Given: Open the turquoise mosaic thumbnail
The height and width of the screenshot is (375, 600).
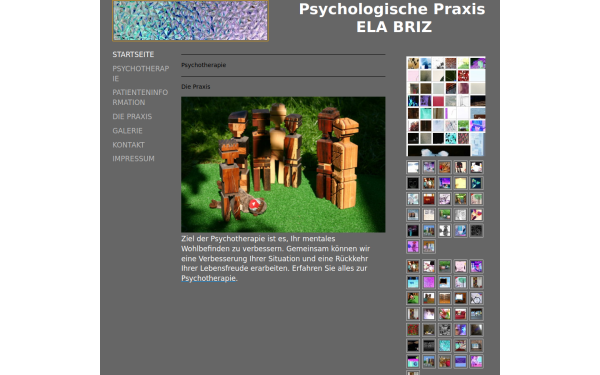Looking at the screenshot, I should [x=445, y=346].
